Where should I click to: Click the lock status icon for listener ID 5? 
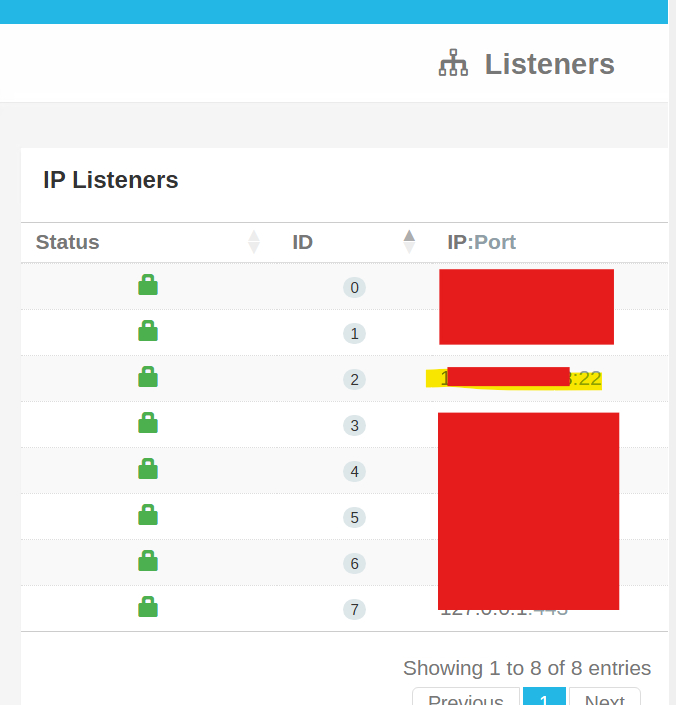tap(148, 515)
